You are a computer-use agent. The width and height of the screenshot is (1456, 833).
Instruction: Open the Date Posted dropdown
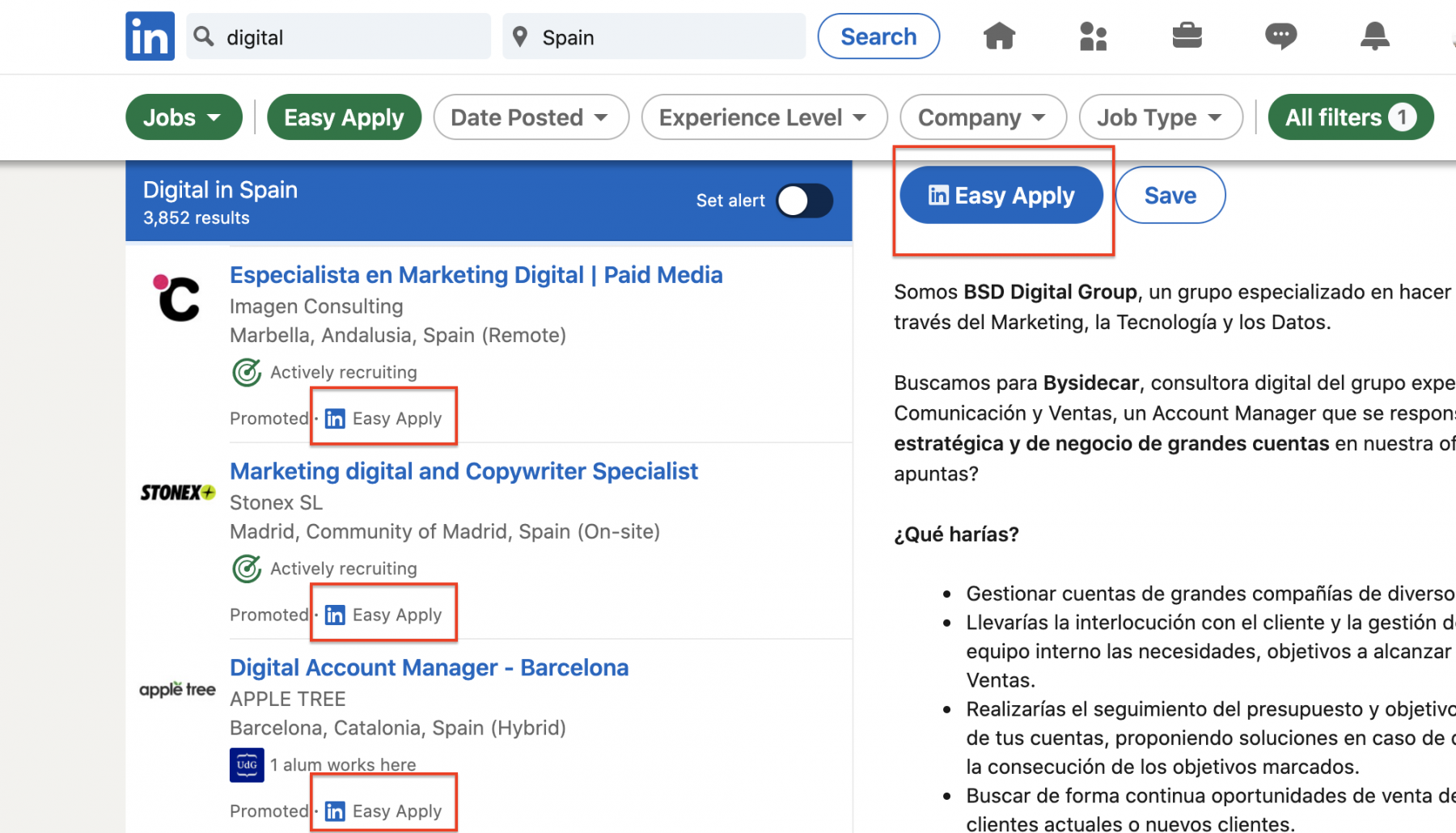click(531, 117)
